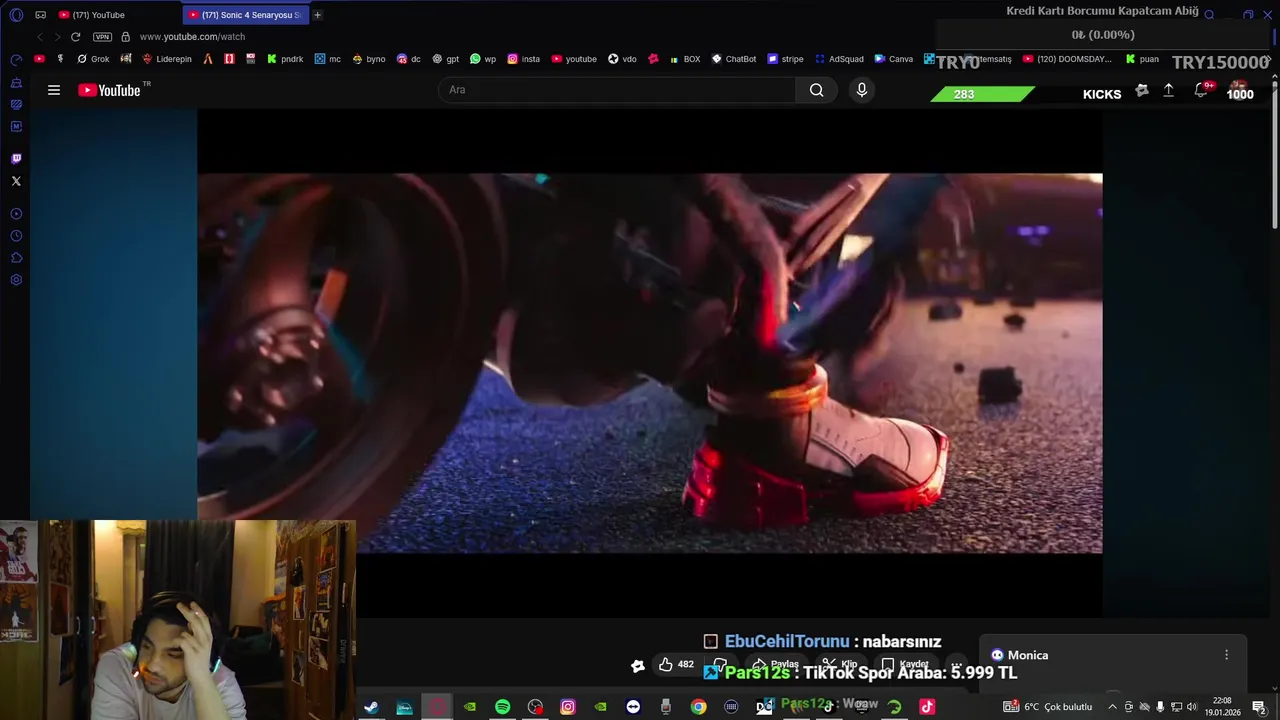Click the magnifier search button
1280x720 pixels.
point(817,90)
